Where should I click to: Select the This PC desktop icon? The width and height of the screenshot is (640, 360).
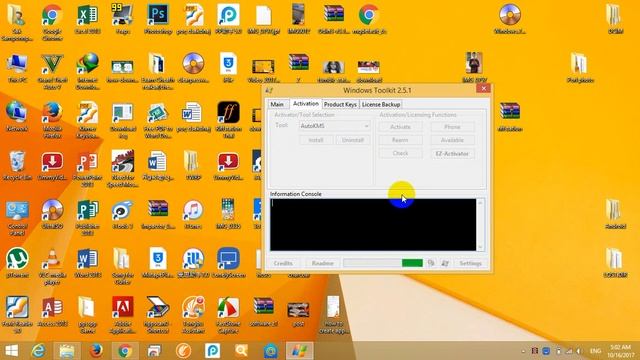pos(17,68)
